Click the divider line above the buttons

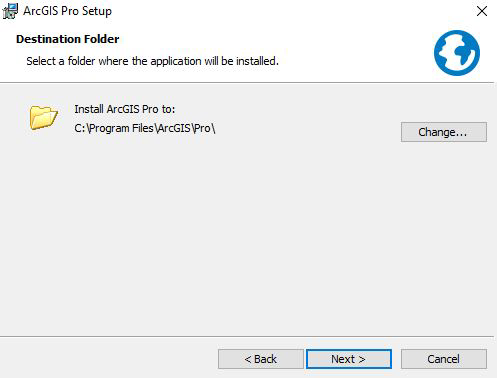point(247,336)
